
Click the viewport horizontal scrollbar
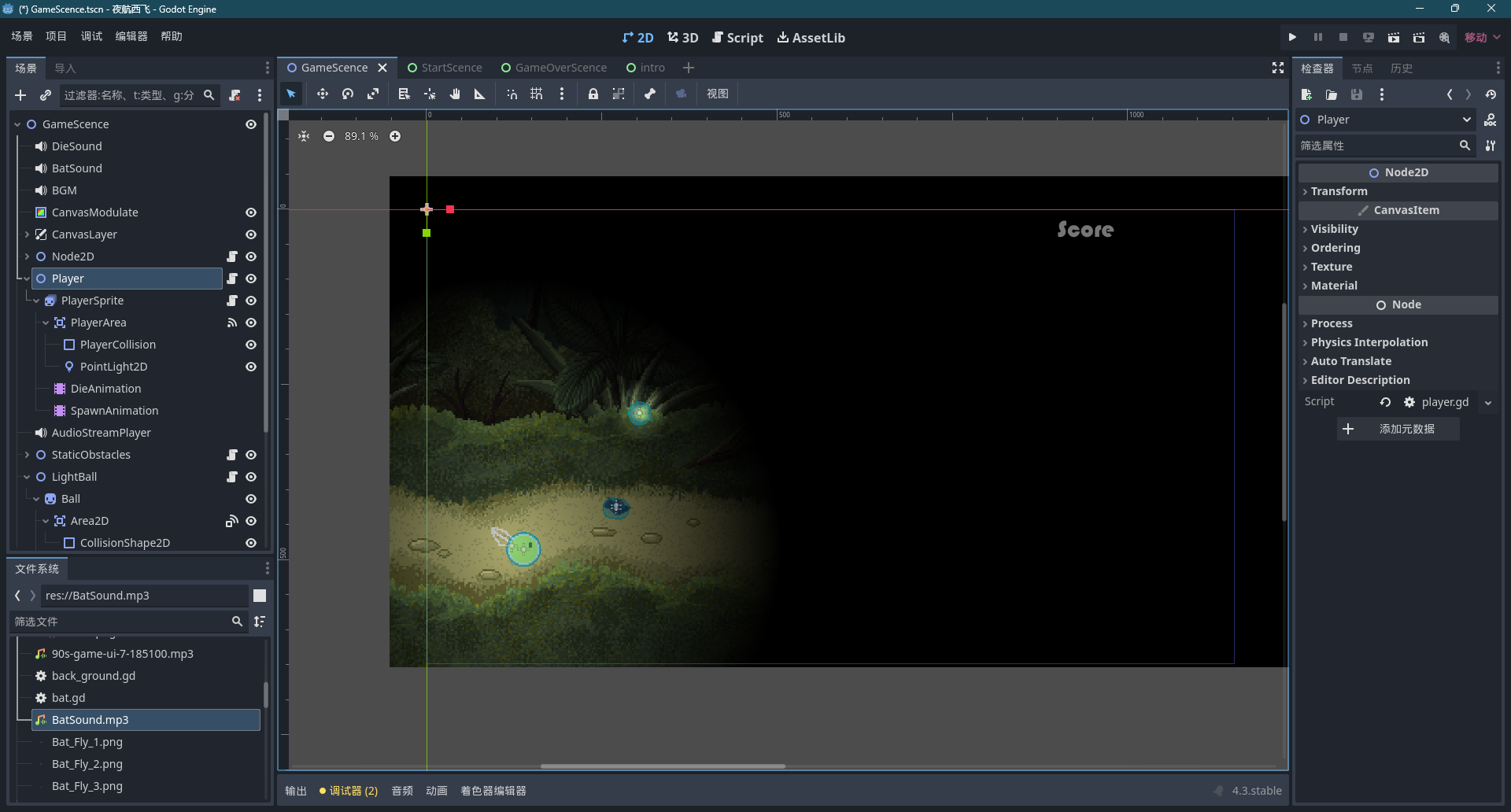[x=663, y=766]
